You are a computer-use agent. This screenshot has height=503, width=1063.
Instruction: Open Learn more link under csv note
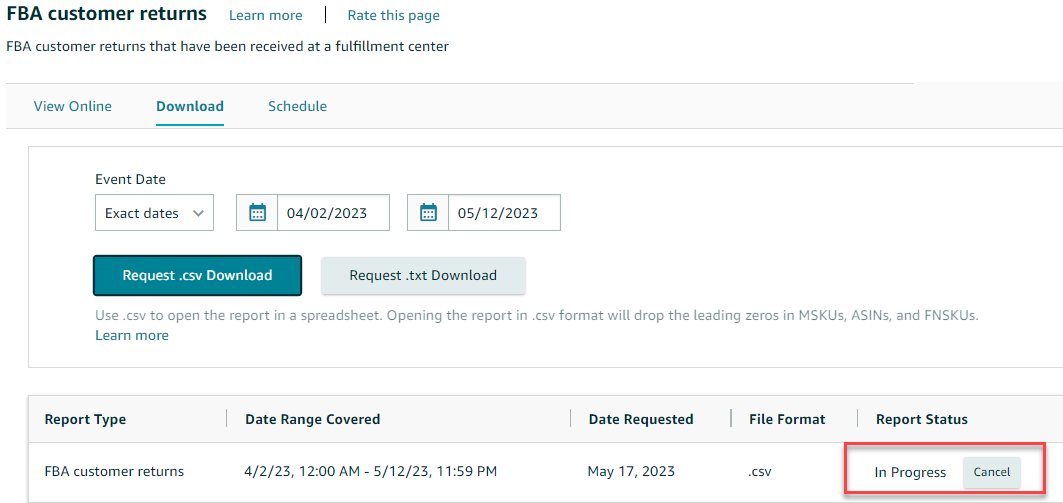click(132, 336)
